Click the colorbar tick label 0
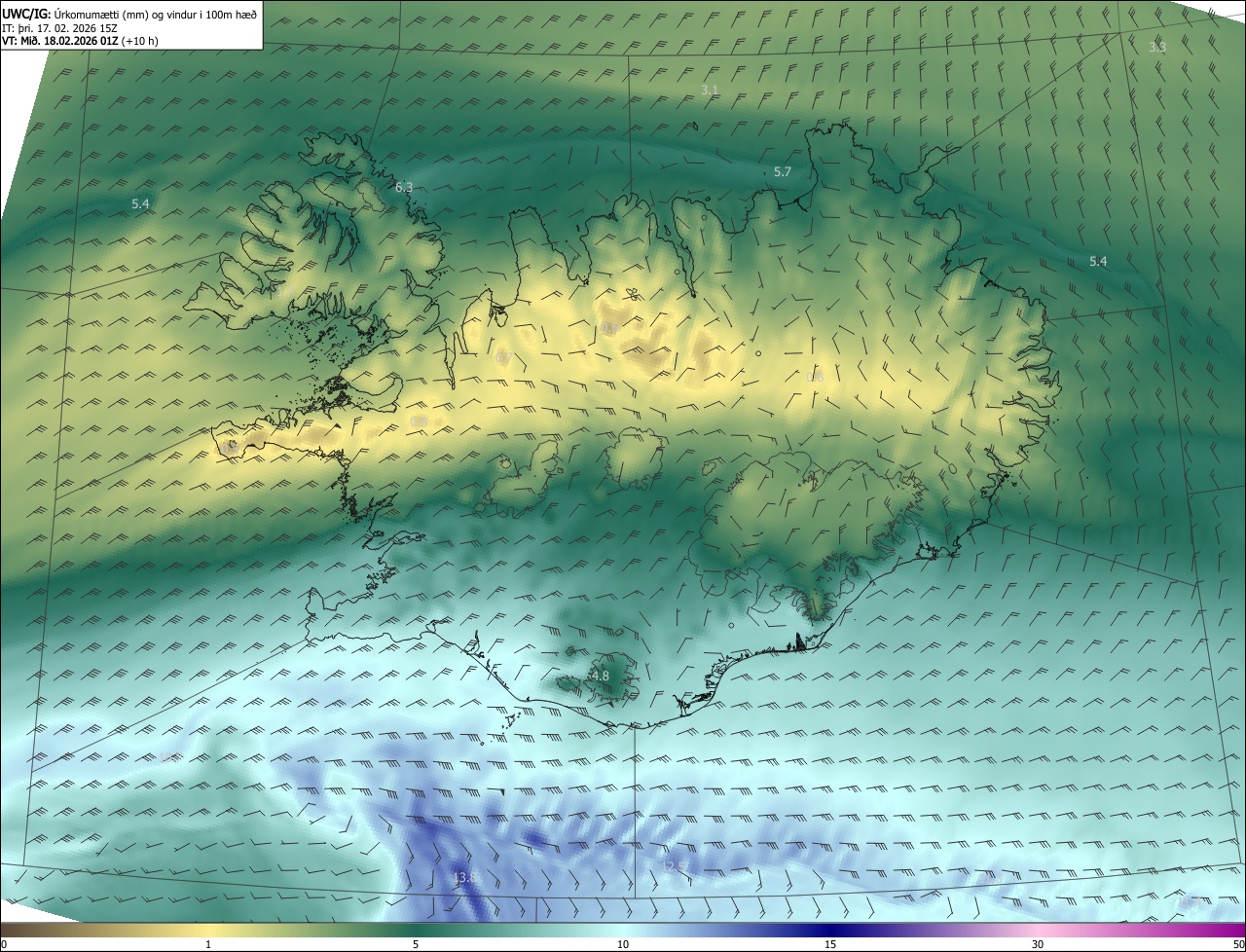The width and height of the screenshot is (1246, 952). 4,944
